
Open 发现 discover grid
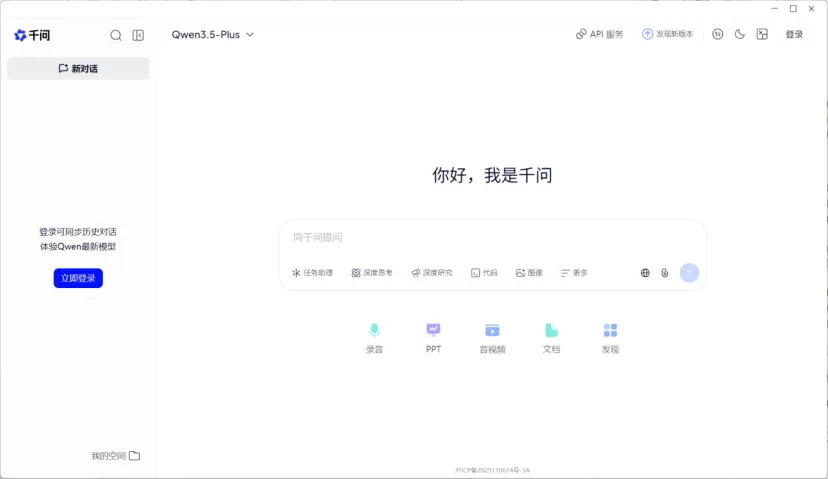[610, 339]
